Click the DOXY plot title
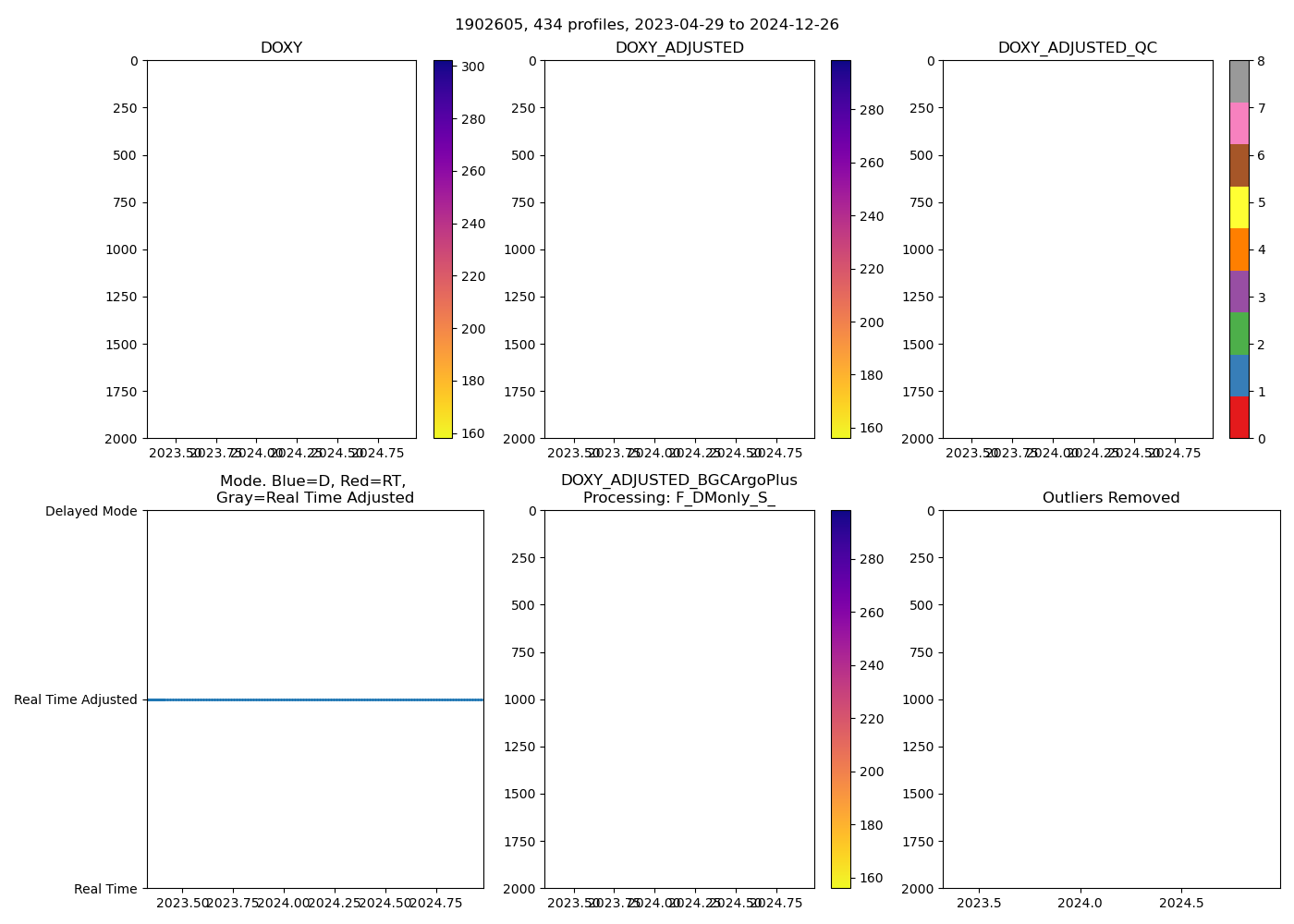 [281, 48]
